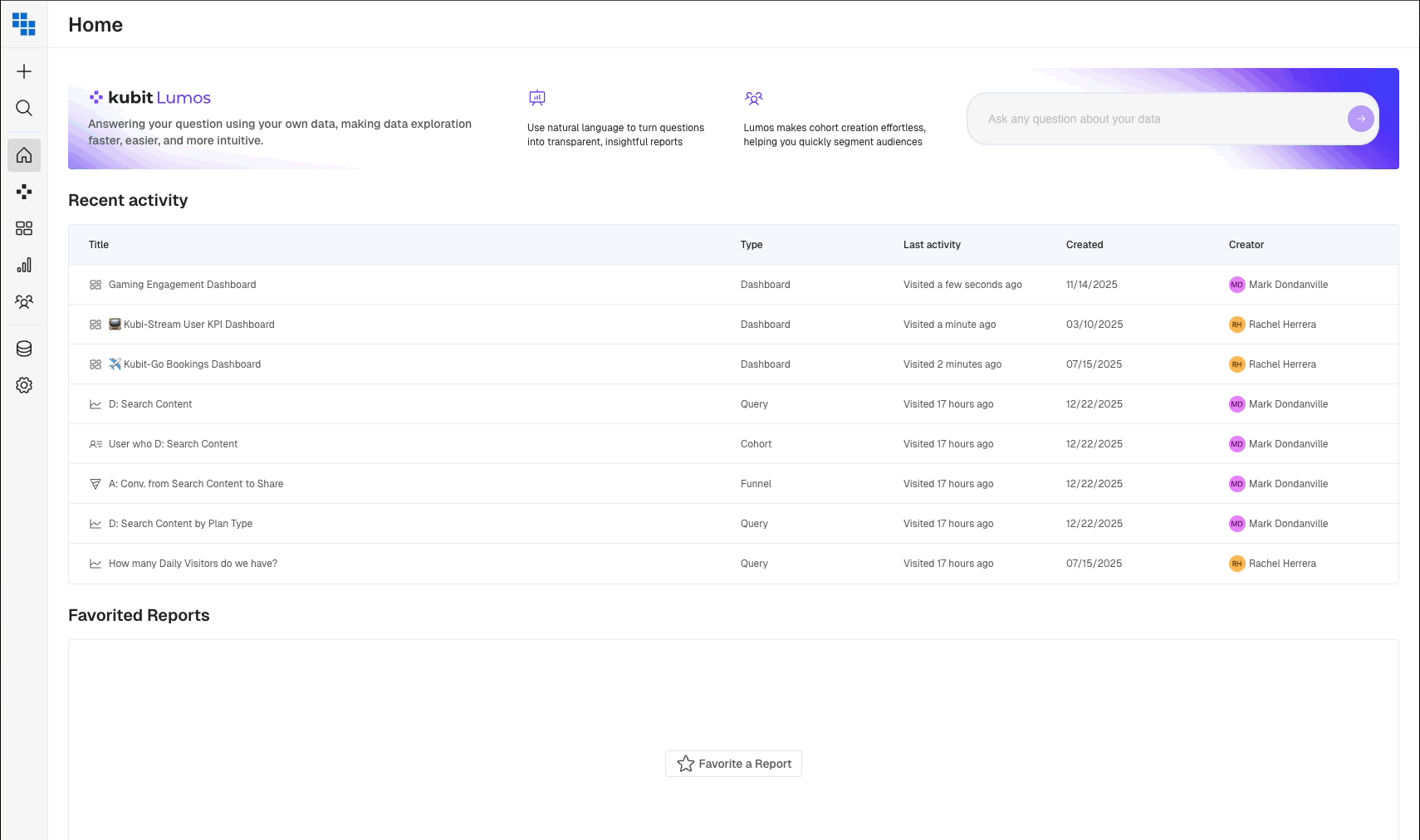This screenshot has height=840, width=1420.
Task: Click the Creator column header
Action: click(x=1246, y=245)
